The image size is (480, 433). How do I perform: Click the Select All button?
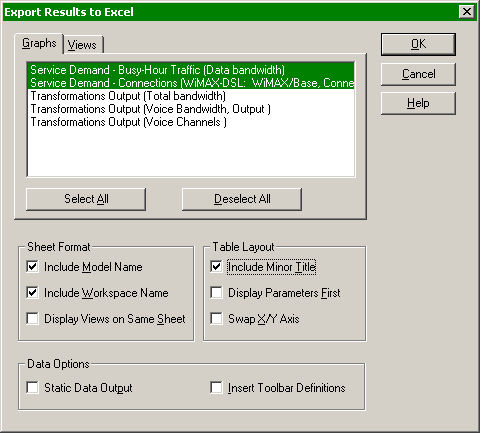tap(86, 199)
